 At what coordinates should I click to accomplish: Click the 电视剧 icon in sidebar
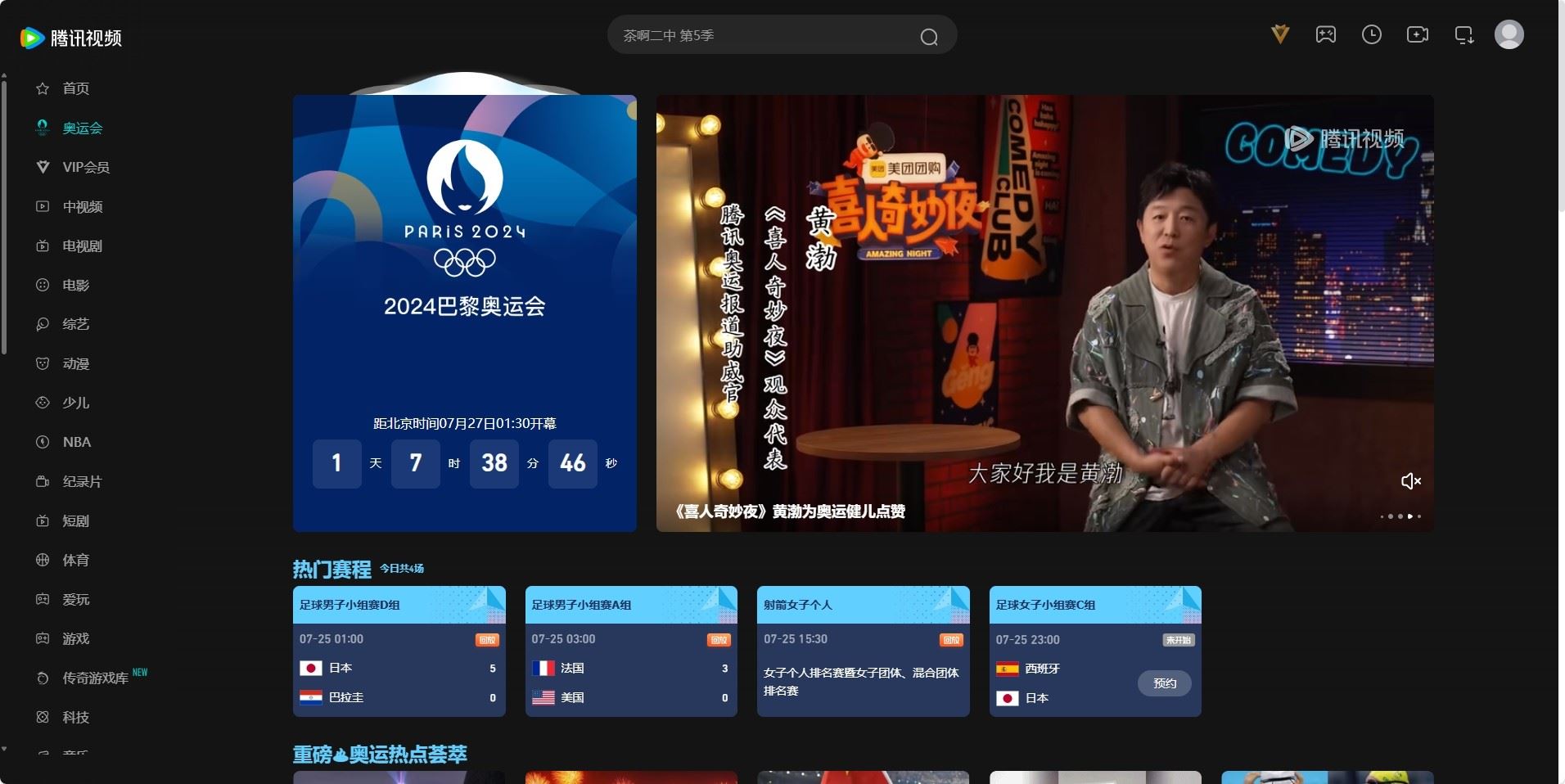(43, 246)
